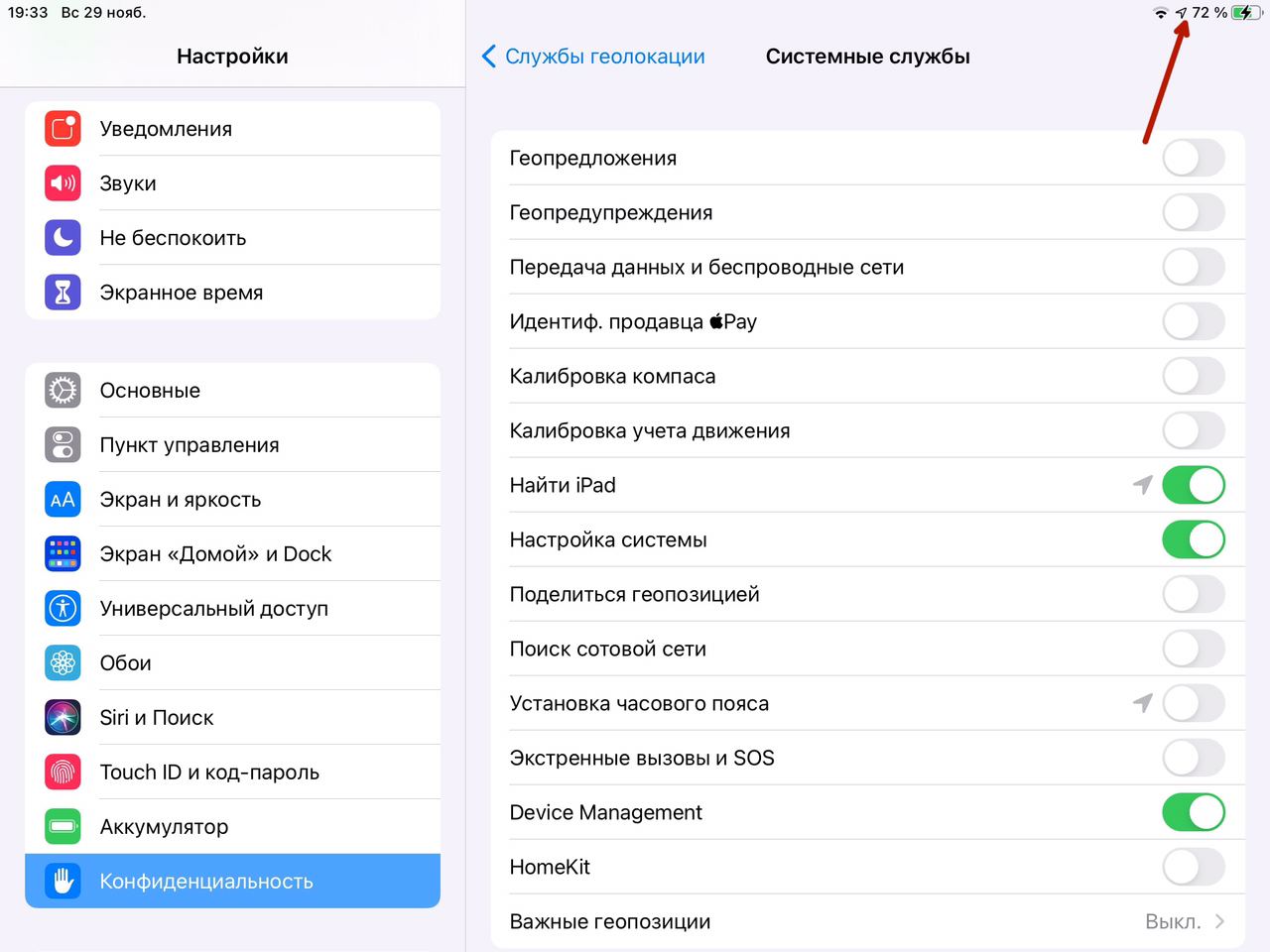
Task: Go back via the blue chevron
Action: pos(488,57)
